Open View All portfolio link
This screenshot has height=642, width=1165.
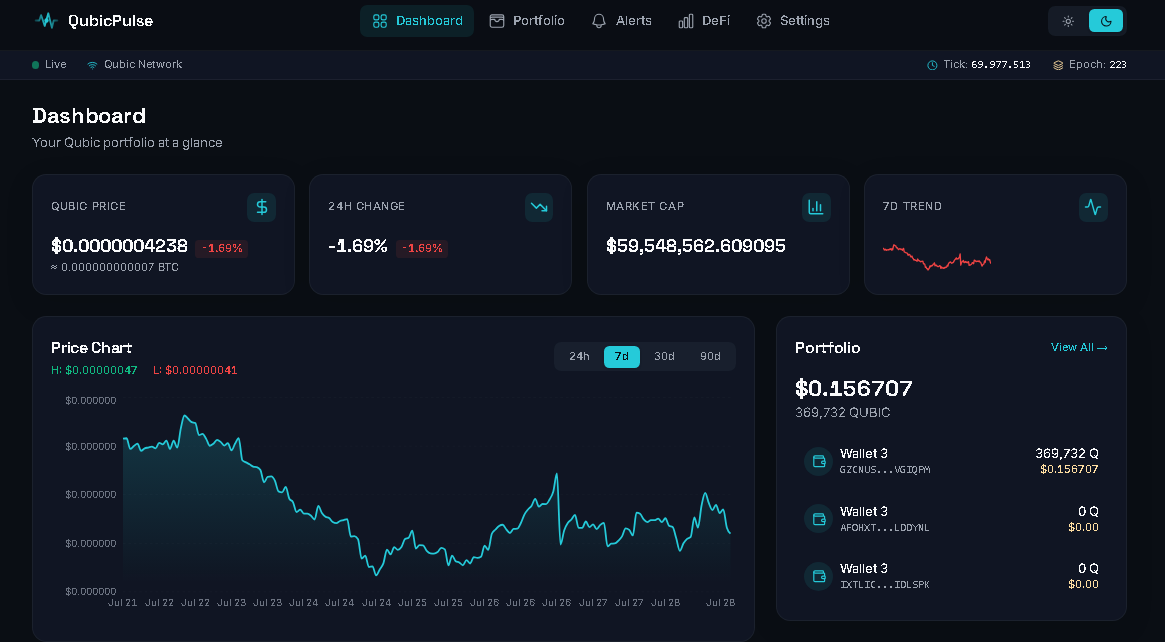[x=1079, y=347]
